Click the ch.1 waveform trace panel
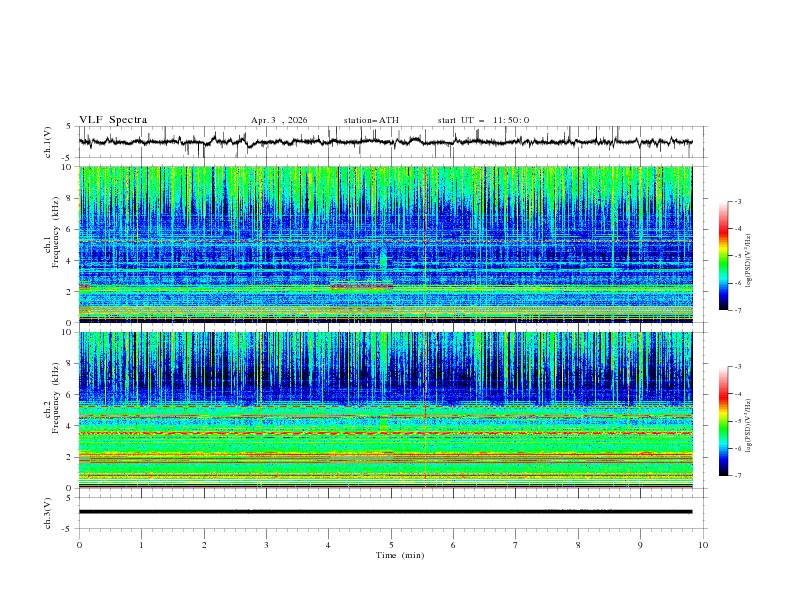This screenshot has height=612, width=792. click(392, 142)
